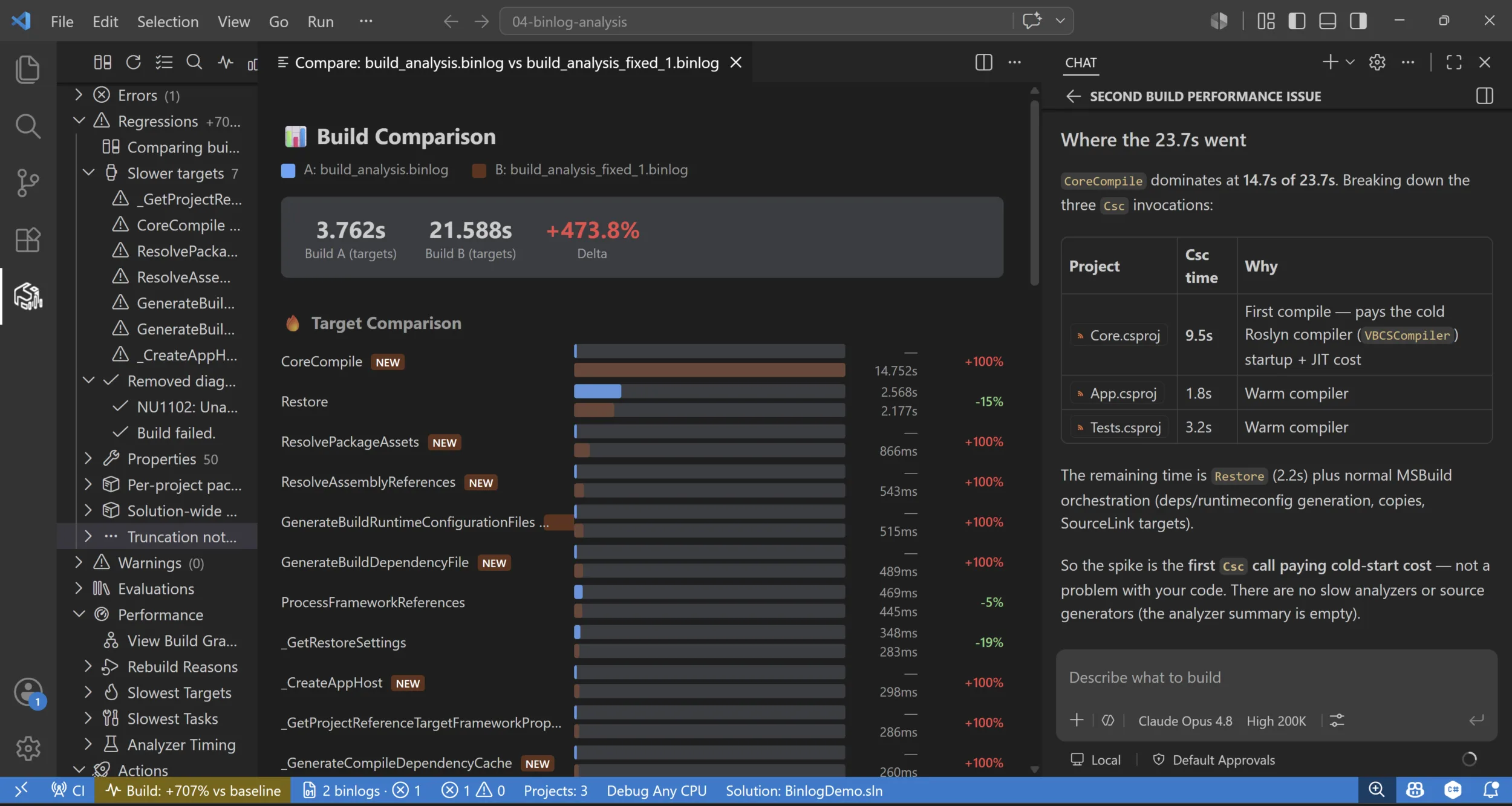Start a new chat with plus icon
Viewport: 1512px width, 806px height.
[1330, 62]
